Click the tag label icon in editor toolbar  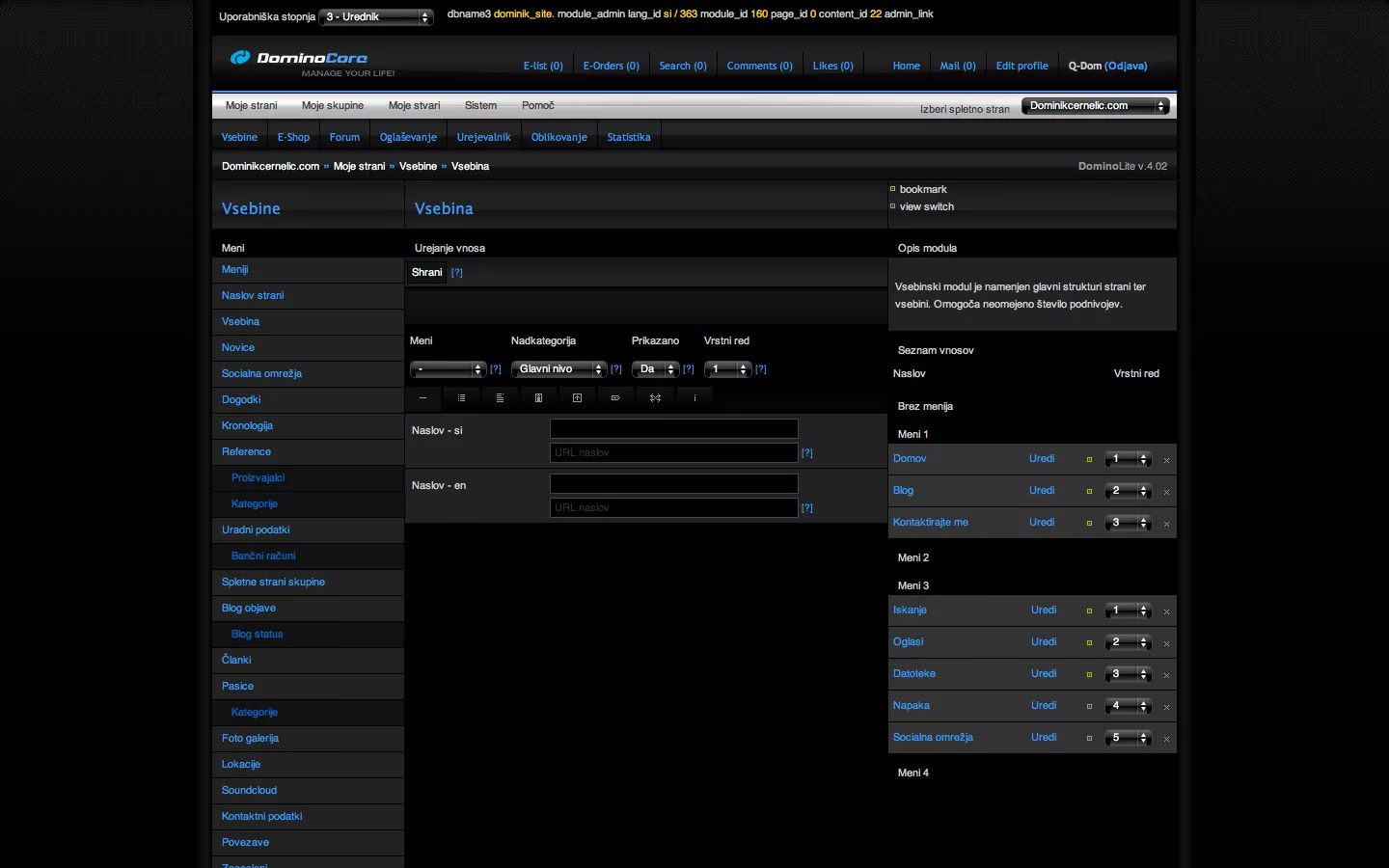coord(615,398)
